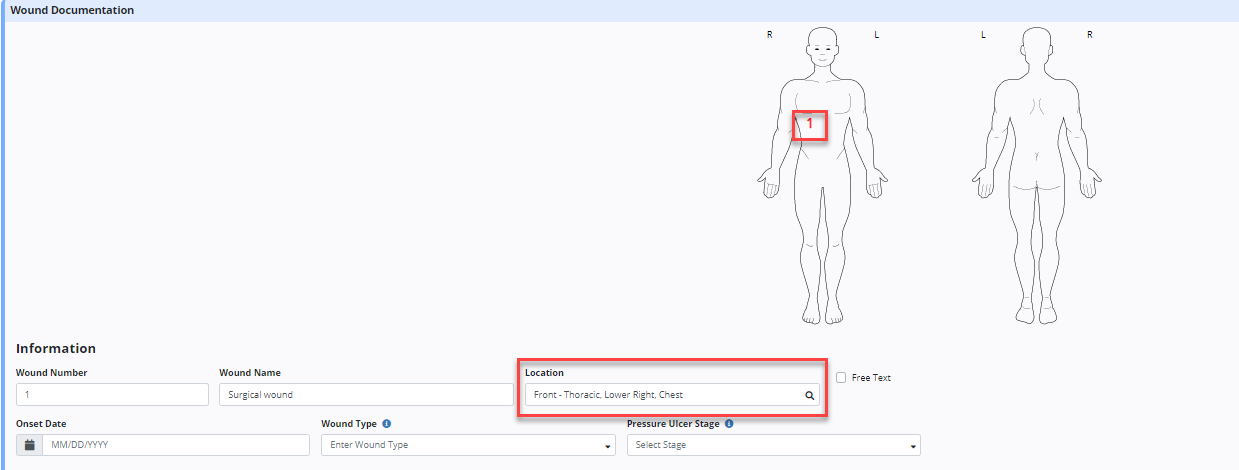Screen dimensions: 1239x470
Task: Enable the Free Text checkbox
Action: [x=840, y=378]
